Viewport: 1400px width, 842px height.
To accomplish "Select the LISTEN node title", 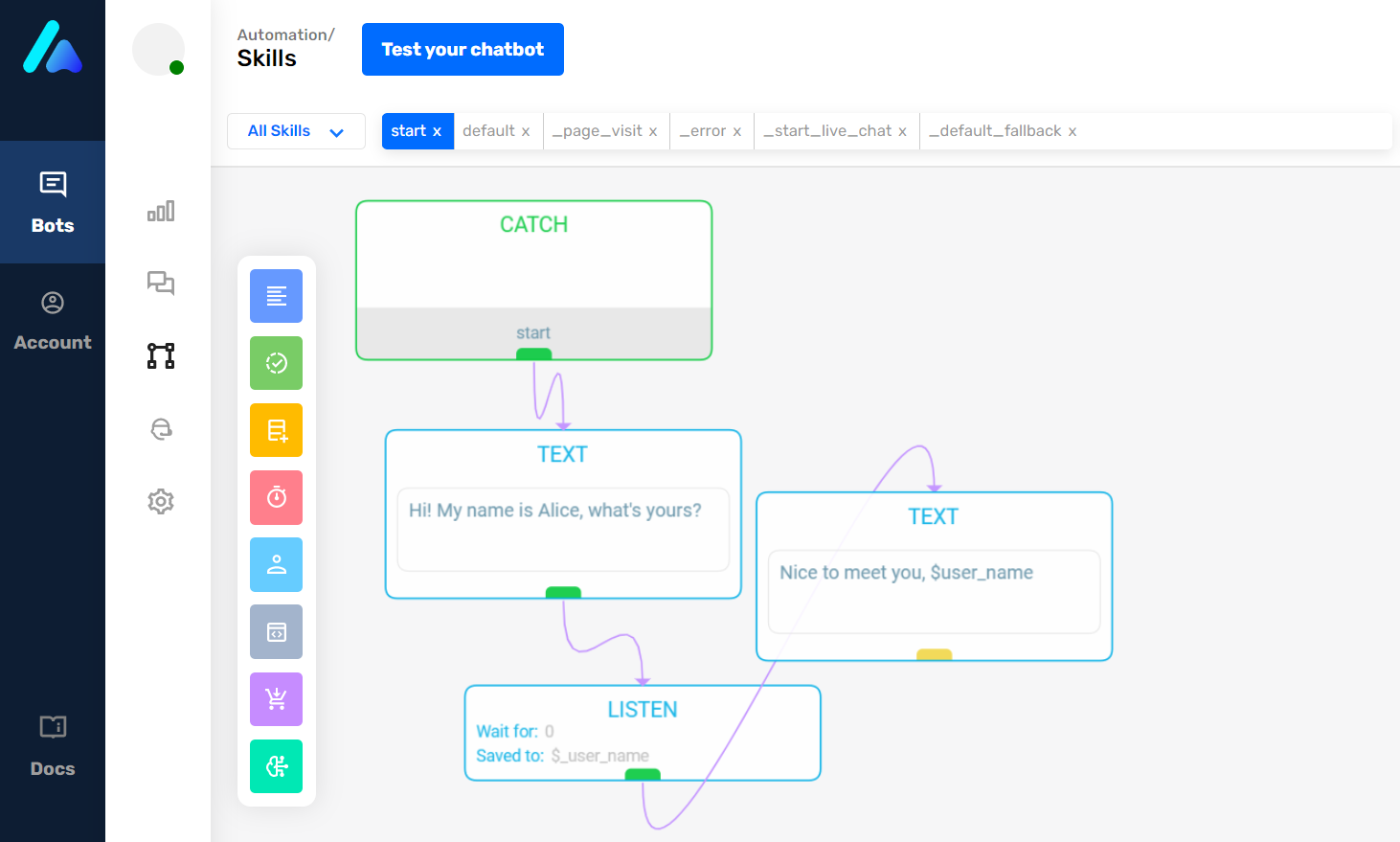I will [x=643, y=710].
